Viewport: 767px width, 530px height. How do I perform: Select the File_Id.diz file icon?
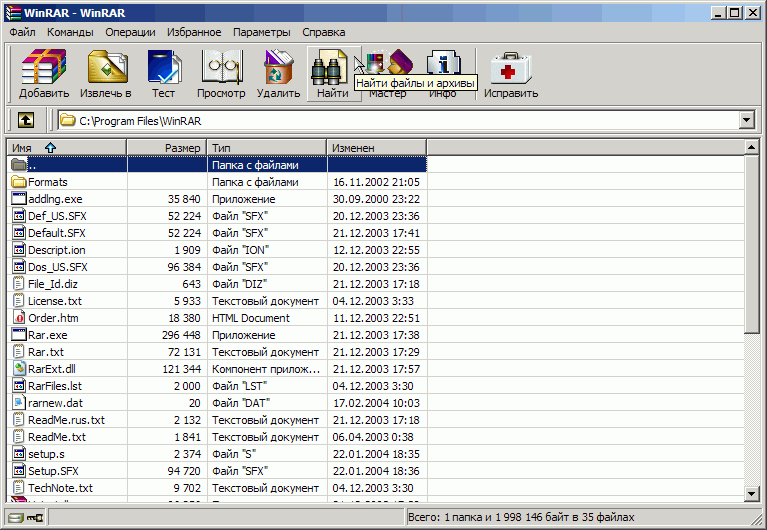click(19, 284)
